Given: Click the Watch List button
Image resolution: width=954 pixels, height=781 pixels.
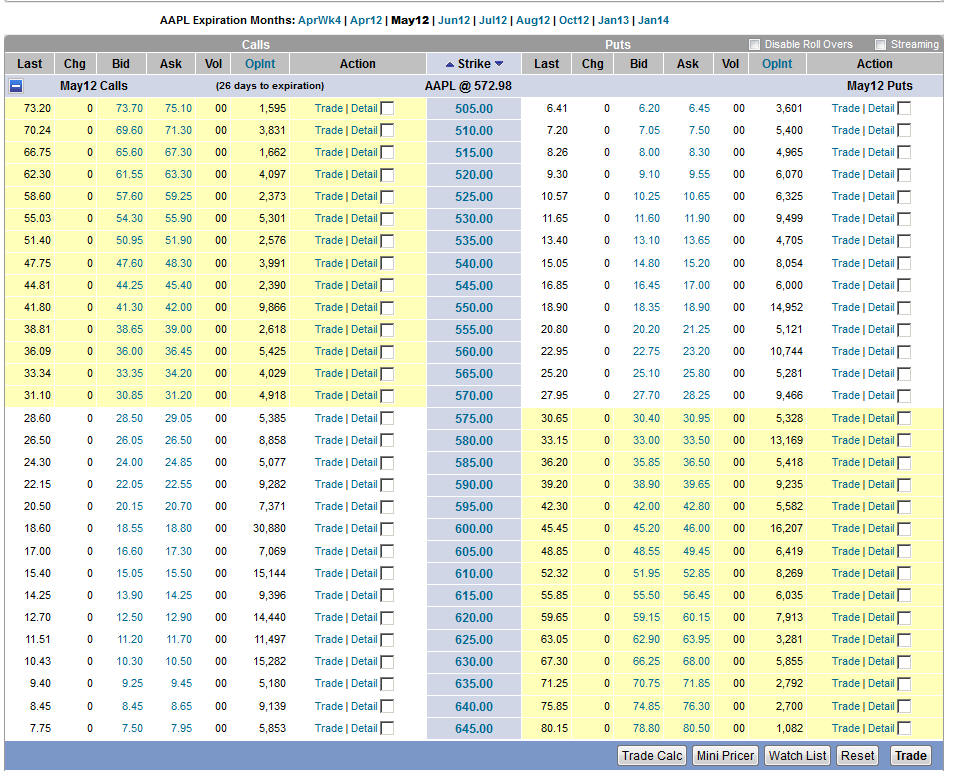Looking at the screenshot, I should click(796, 756).
